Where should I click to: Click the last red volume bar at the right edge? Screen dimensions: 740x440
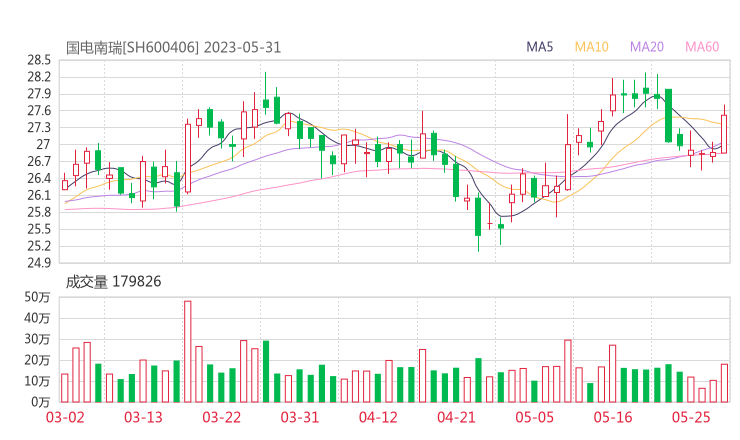(x=724, y=383)
